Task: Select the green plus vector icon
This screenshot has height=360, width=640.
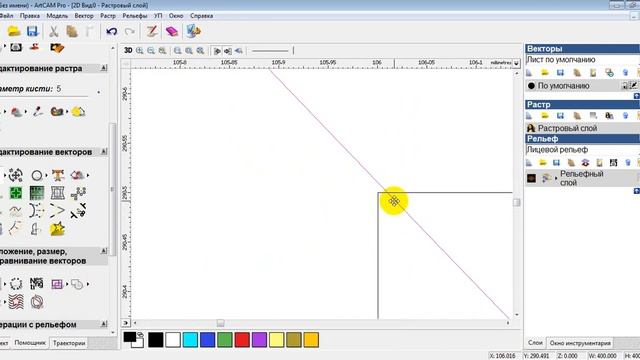Action: tap(16, 193)
